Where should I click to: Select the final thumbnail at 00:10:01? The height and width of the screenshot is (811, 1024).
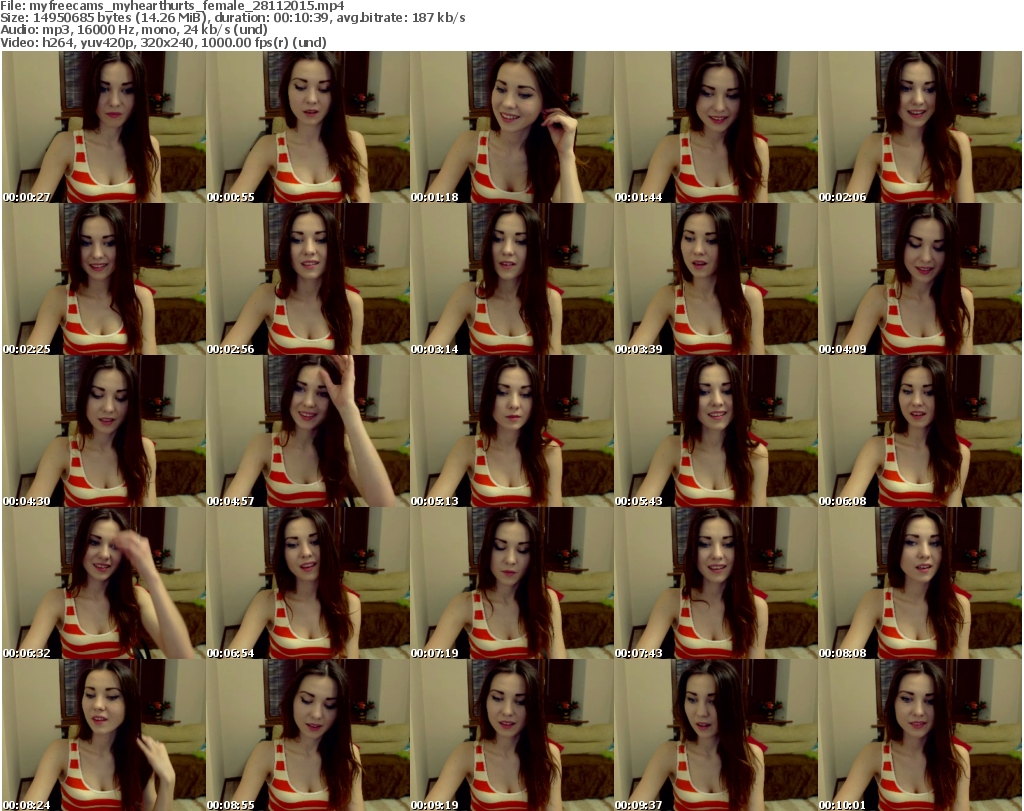point(920,735)
